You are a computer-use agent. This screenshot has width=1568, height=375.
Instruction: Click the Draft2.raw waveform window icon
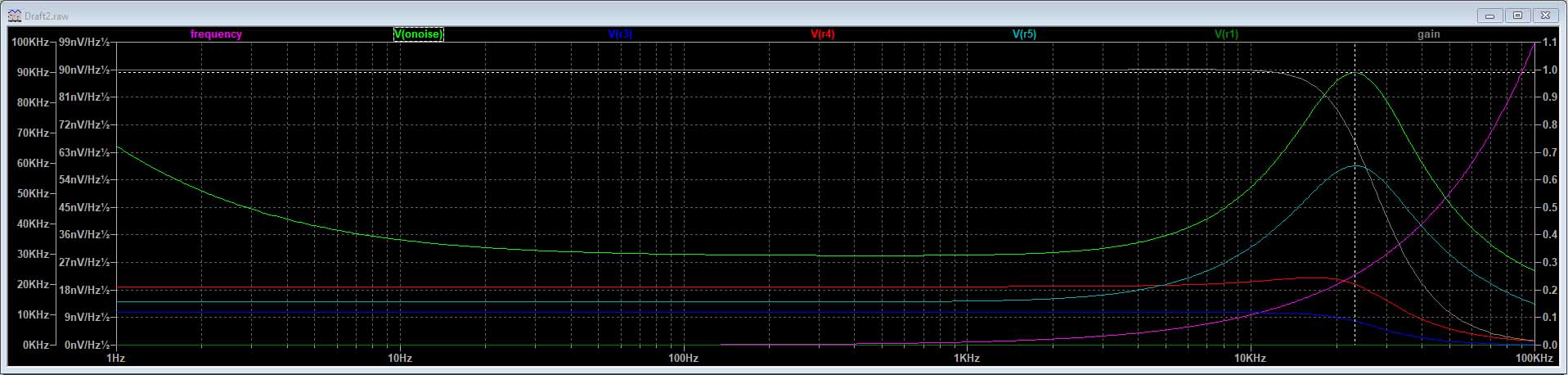pyautogui.click(x=14, y=16)
